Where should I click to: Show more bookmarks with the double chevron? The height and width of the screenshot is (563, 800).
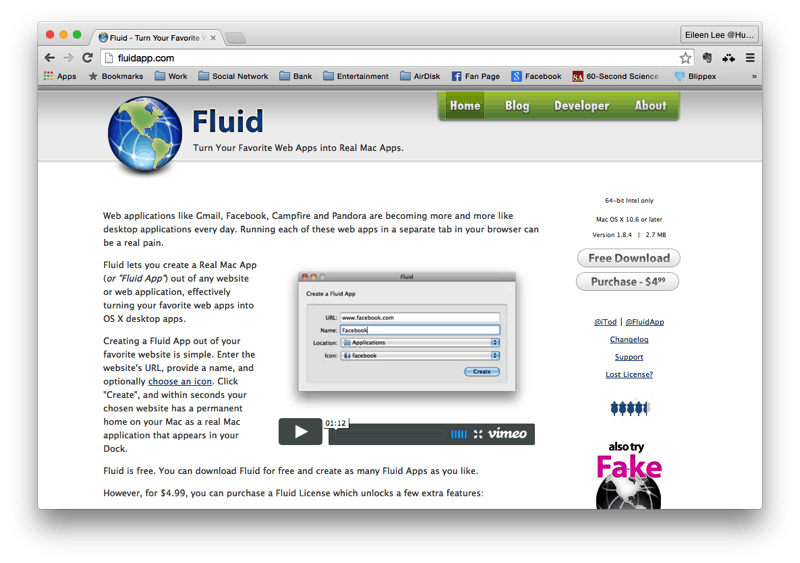(x=754, y=76)
